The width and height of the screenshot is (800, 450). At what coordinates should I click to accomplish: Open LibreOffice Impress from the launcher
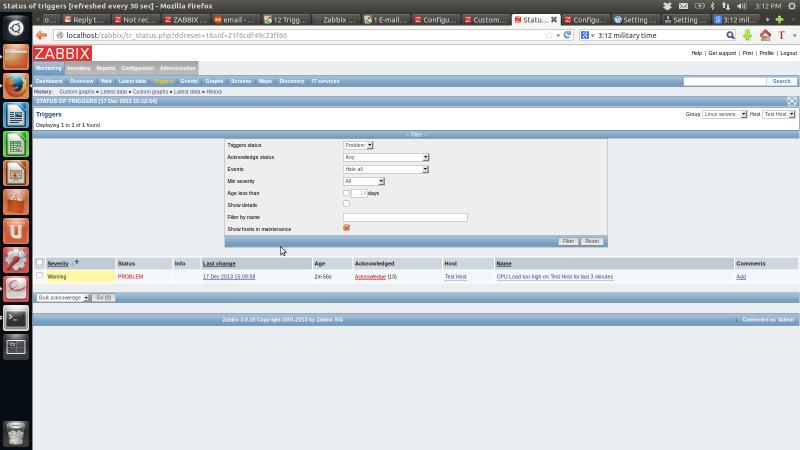[x=16, y=173]
